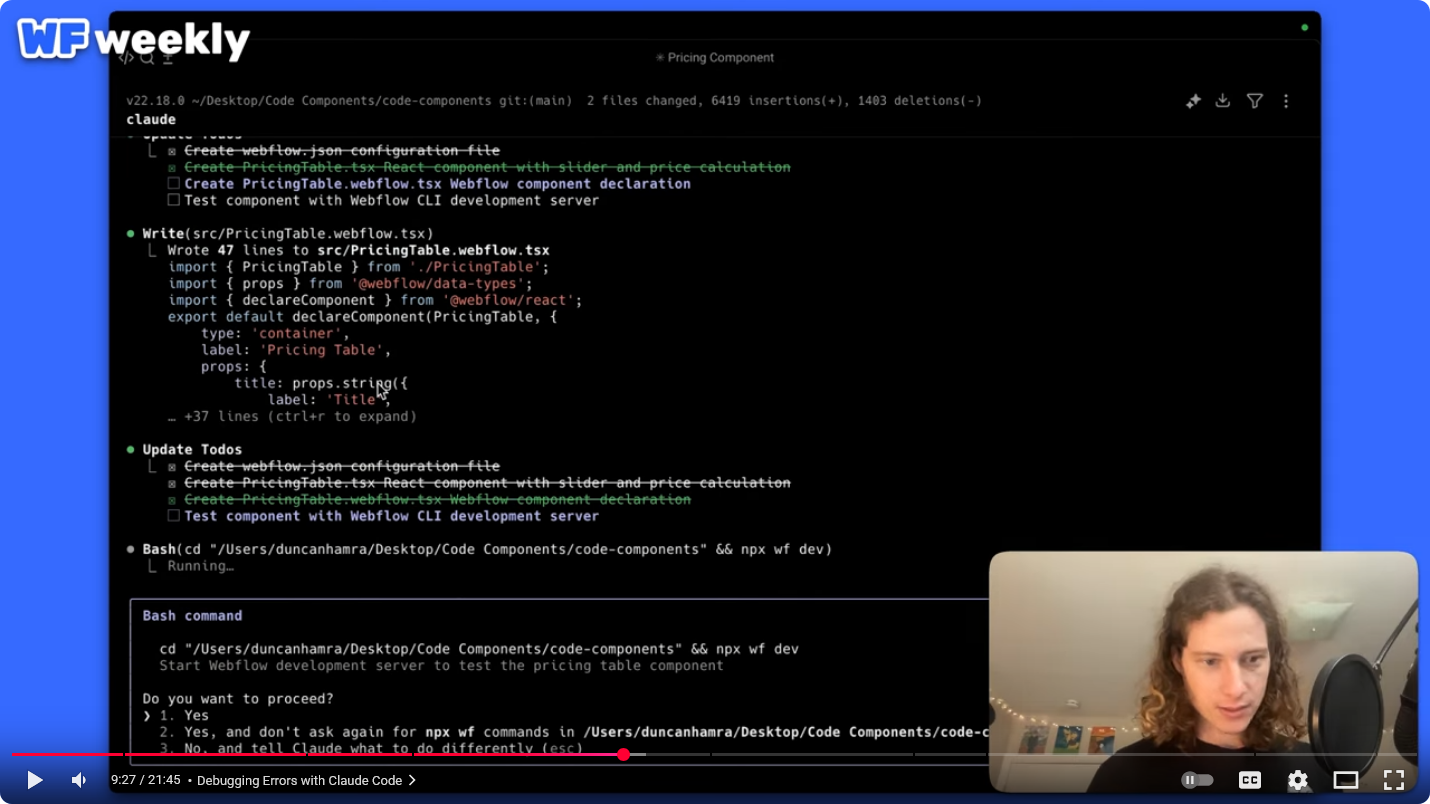Click the green status dot at terminal top right
Screen dimensions: 1430x804
coord(1305,27)
